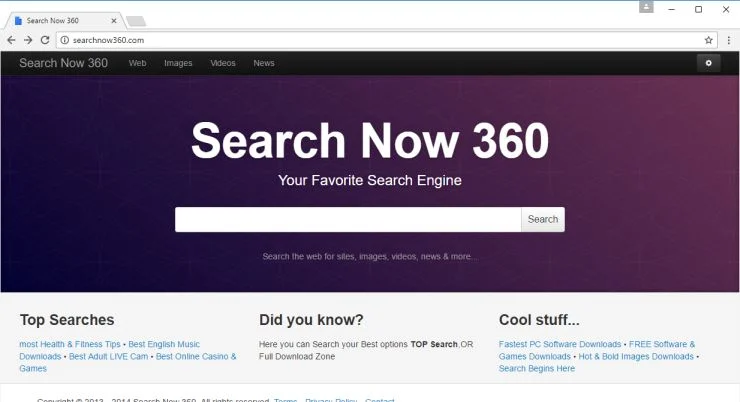This screenshot has height=402, width=740.
Task: Go forward with the browser forward arrow
Action: 28,40
